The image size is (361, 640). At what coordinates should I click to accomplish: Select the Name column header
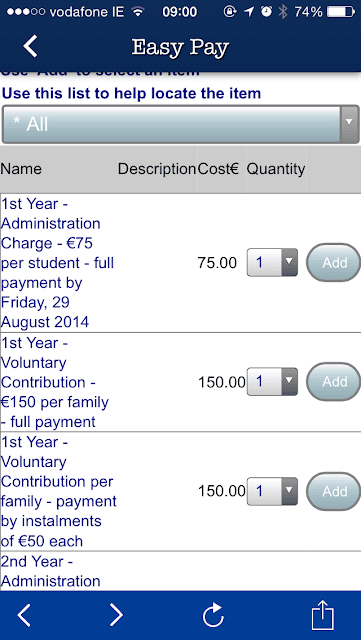click(21, 169)
